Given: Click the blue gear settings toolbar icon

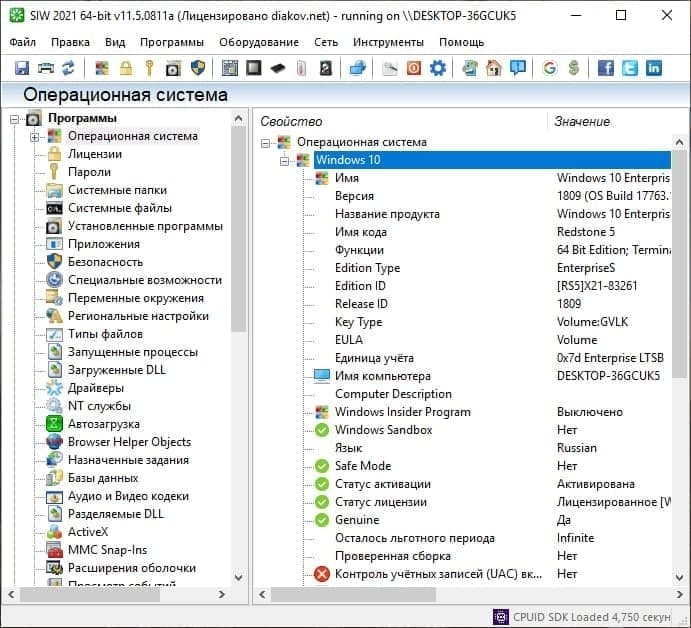Looking at the screenshot, I should (x=438, y=68).
